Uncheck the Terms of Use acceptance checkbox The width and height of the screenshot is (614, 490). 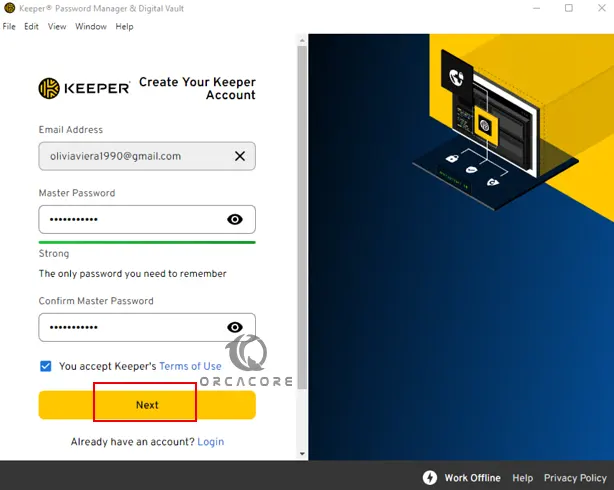tap(45, 366)
